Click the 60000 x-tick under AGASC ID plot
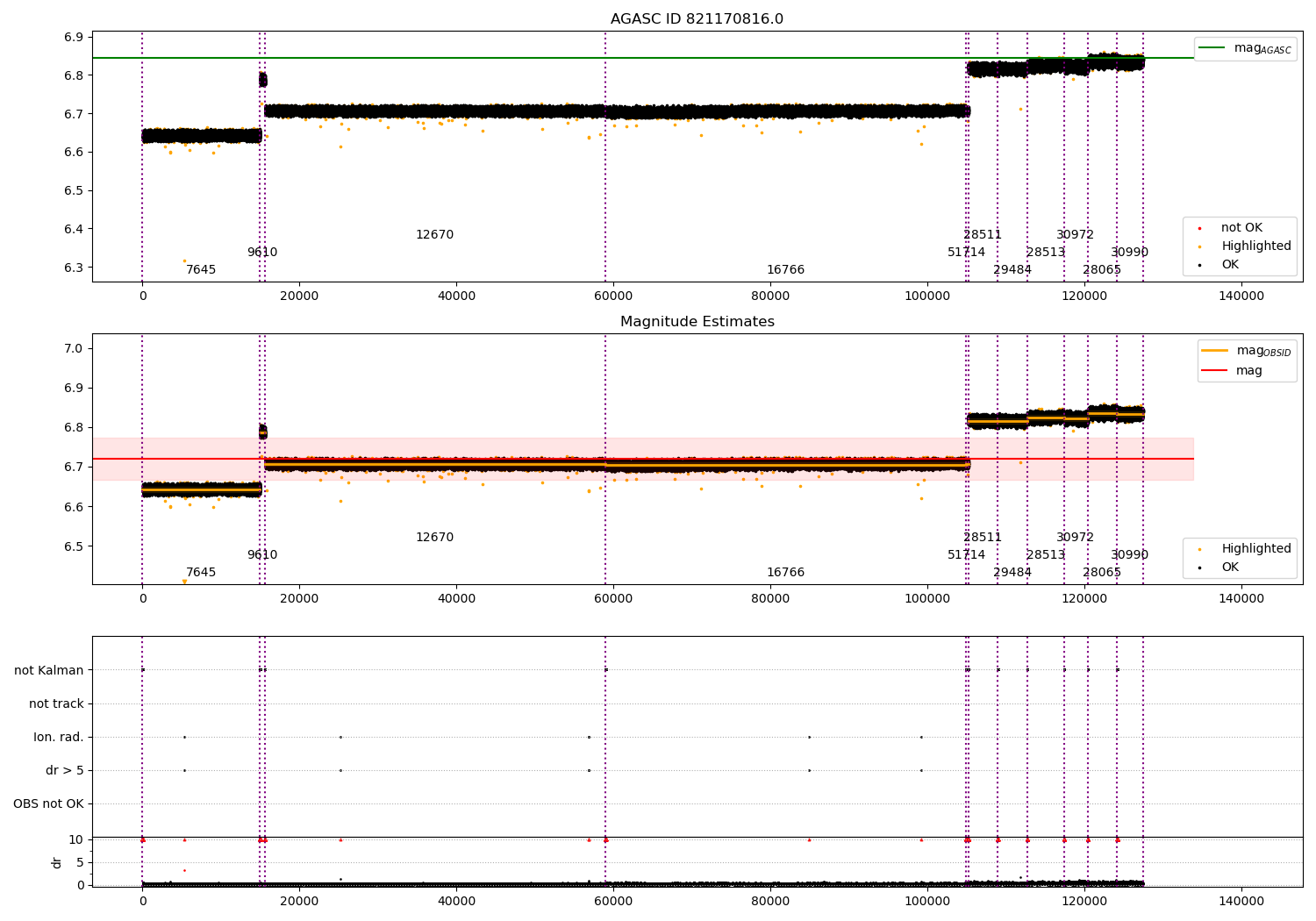 (613, 296)
